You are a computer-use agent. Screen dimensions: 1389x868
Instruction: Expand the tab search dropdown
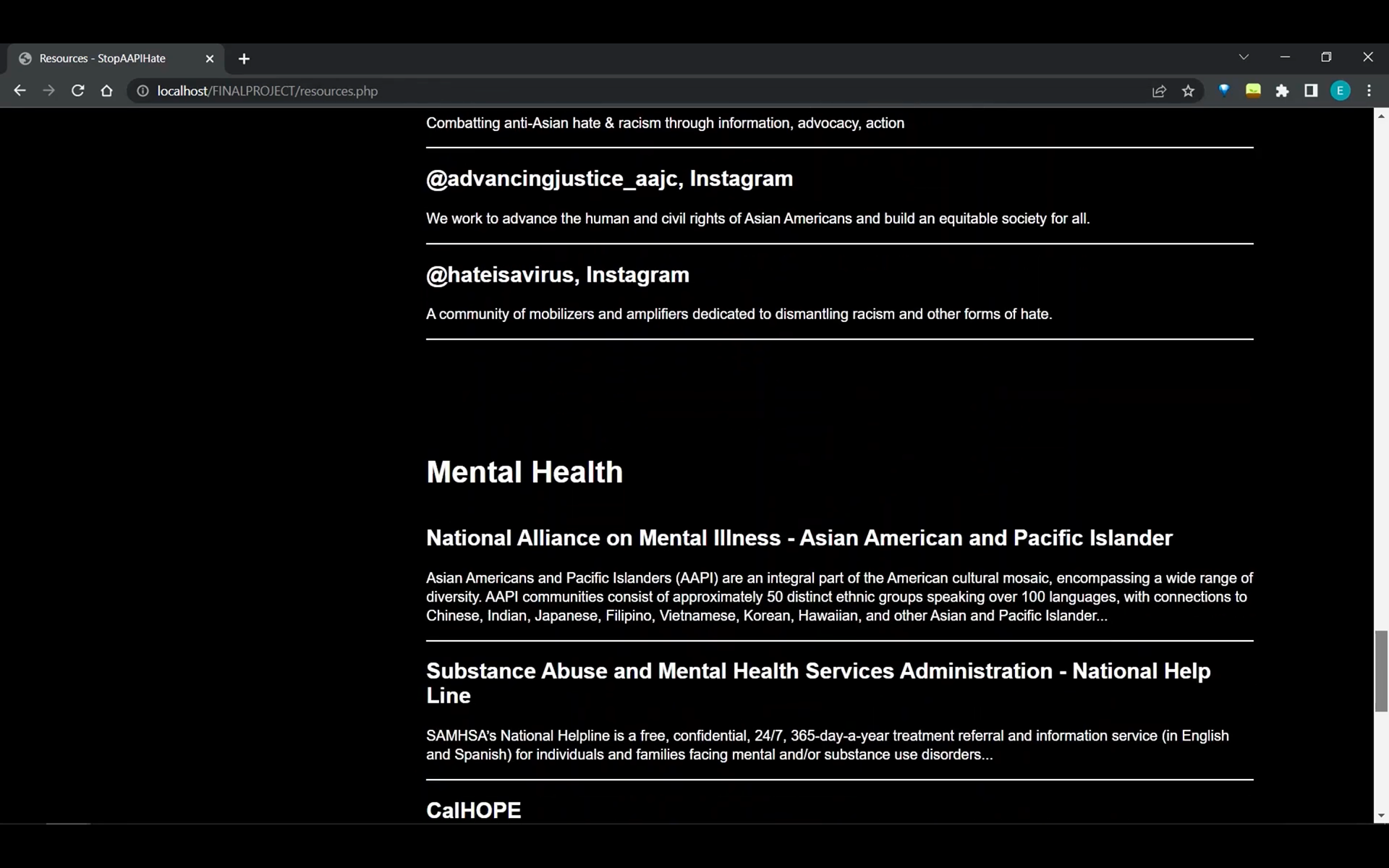tap(1244, 57)
